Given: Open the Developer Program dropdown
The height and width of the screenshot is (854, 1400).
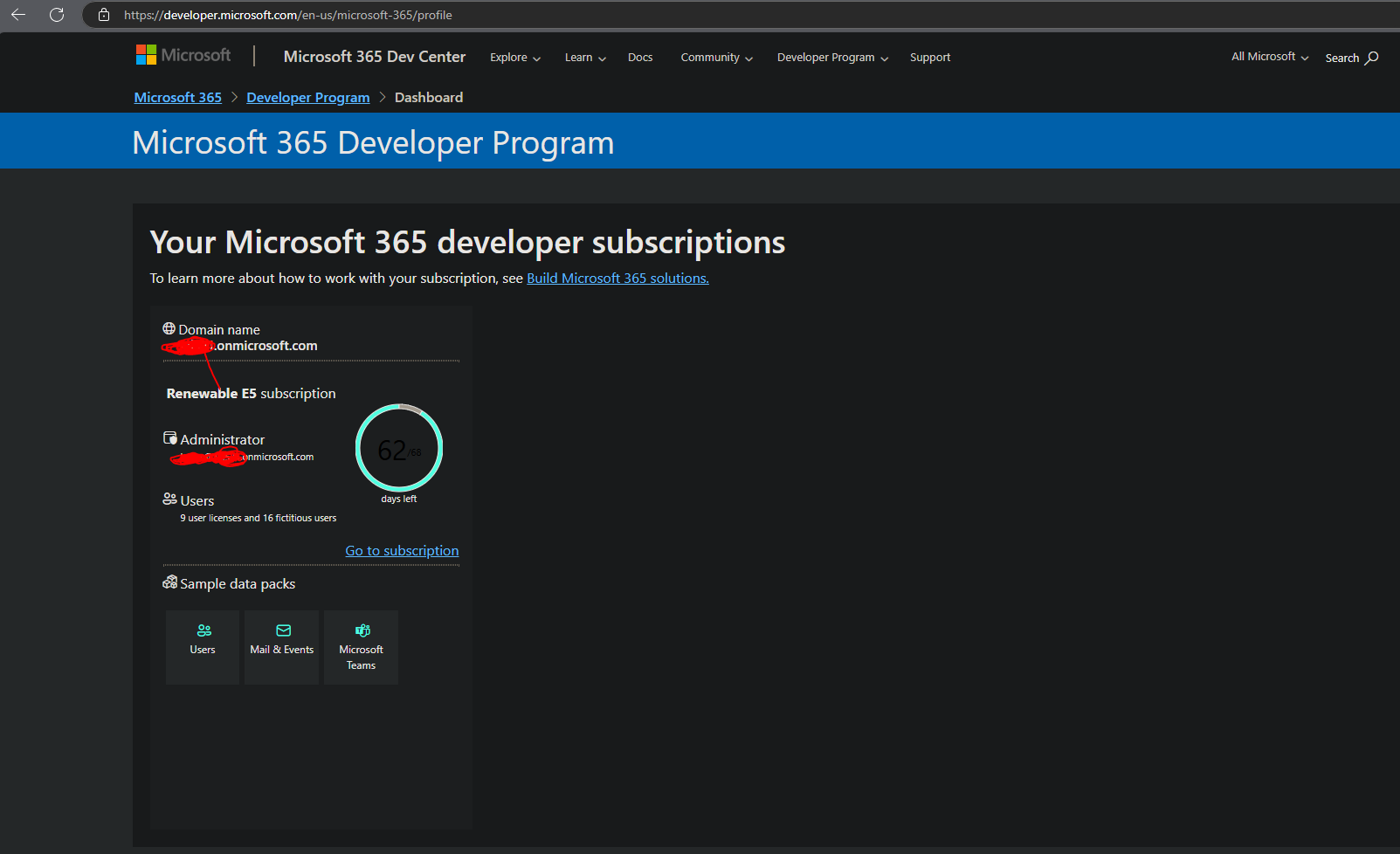Looking at the screenshot, I should click(x=832, y=58).
